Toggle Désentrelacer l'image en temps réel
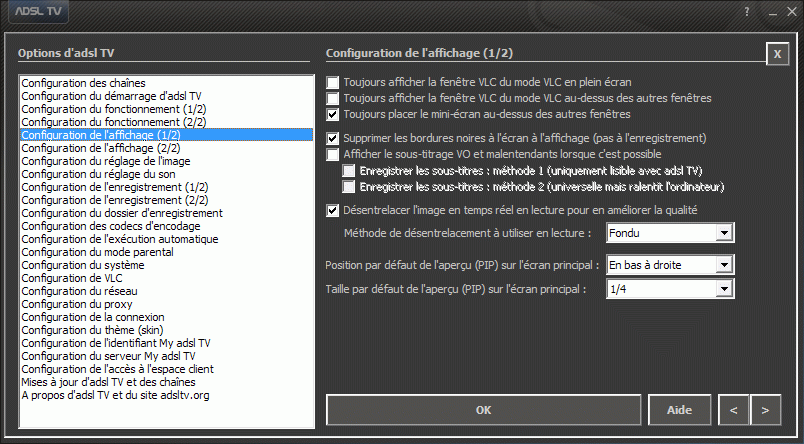The width and height of the screenshot is (804, 444). tap(333, 210)
